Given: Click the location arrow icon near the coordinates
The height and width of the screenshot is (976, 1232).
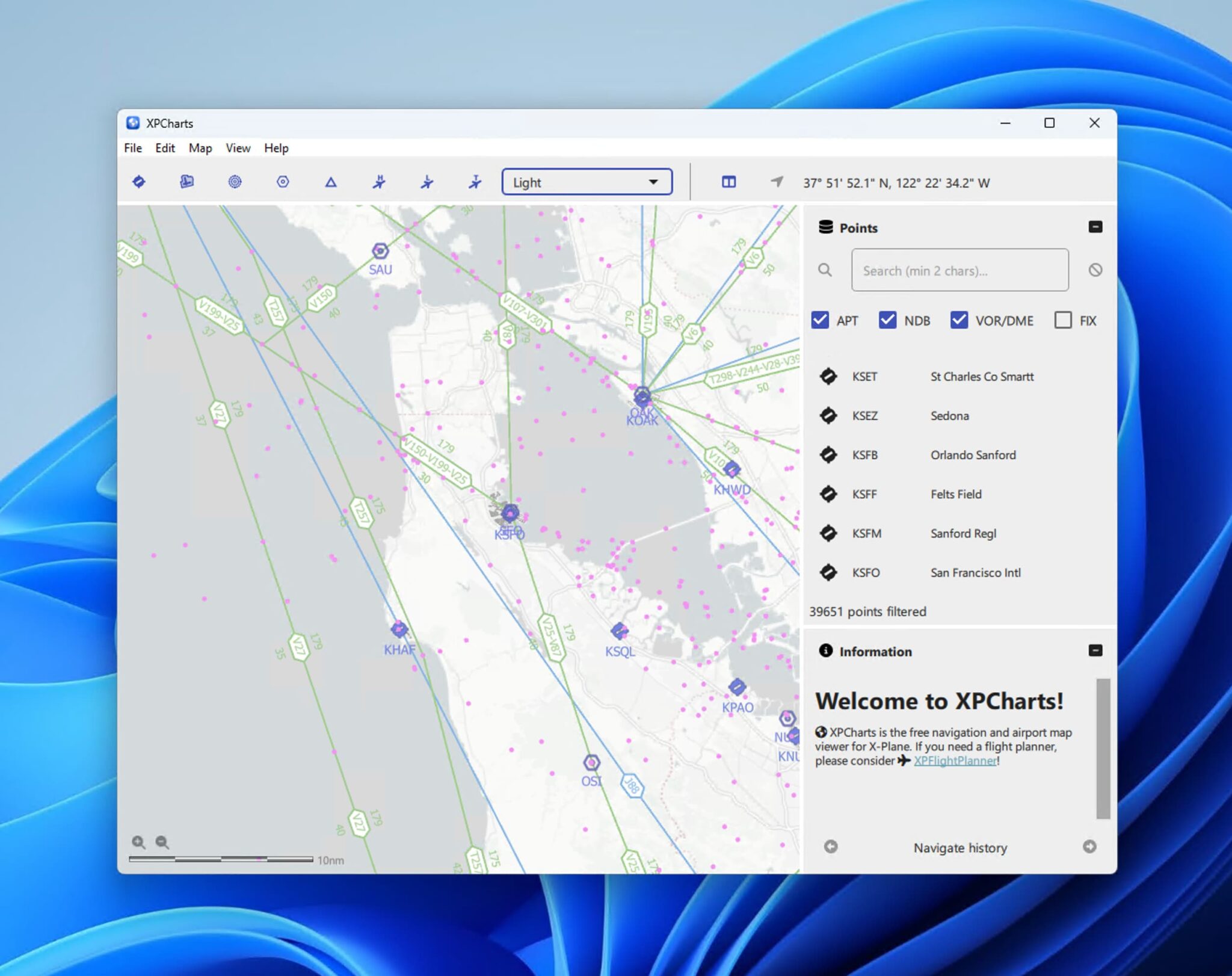Looking at the screenshot, I should pyautogui.click(x=777, y=182).
